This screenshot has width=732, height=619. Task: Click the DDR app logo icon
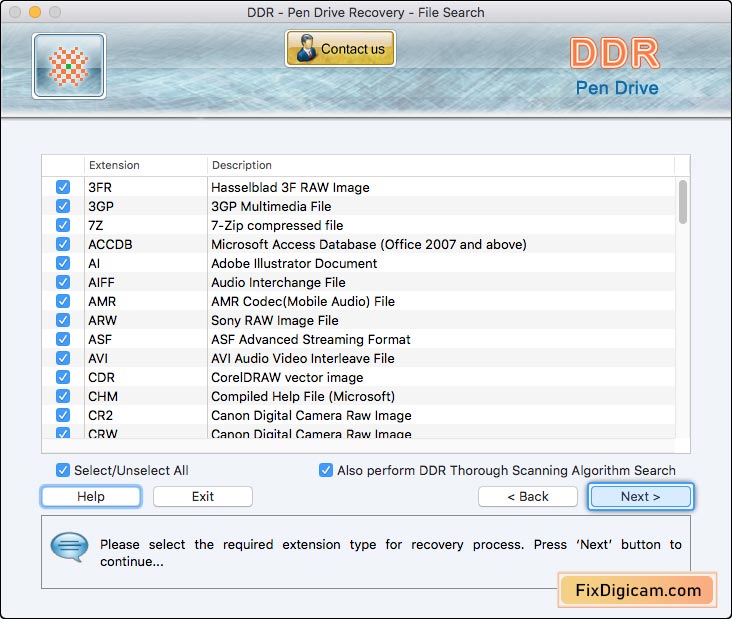[x=69, y=66]
